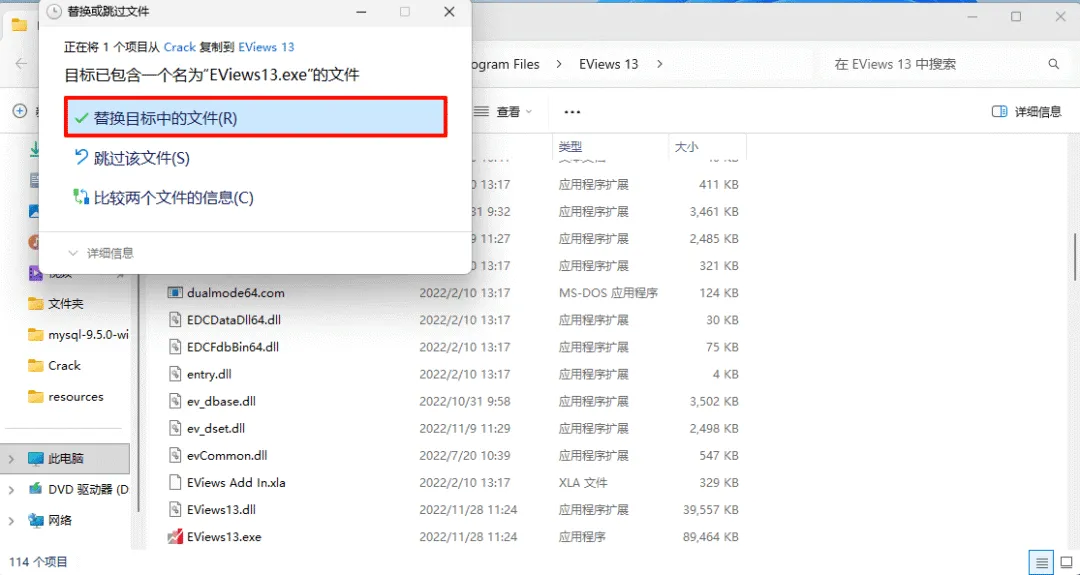1080x575 pixels.
Task: Select evCommon.dll file icon
Action: pos(174,455)
